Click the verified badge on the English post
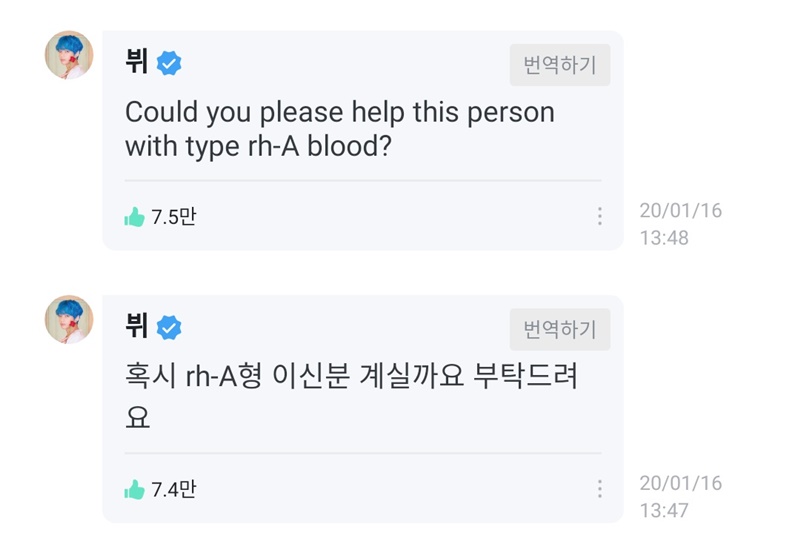Screen dimensions: 800x552 click(x=170, y=64)
